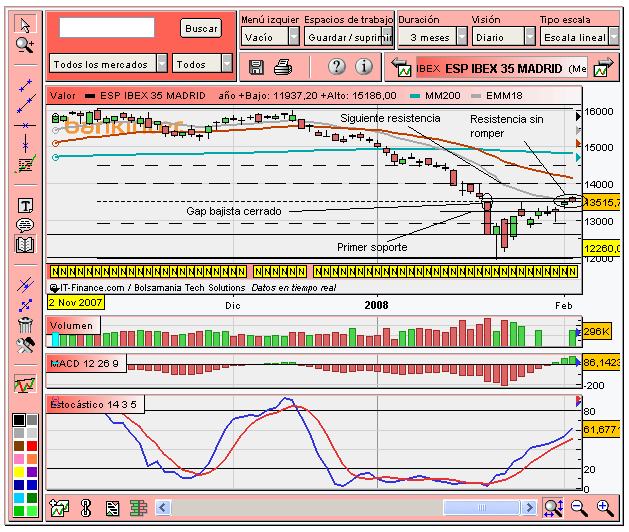Click the horizontal scrollbar thumb

pos(482,508)
